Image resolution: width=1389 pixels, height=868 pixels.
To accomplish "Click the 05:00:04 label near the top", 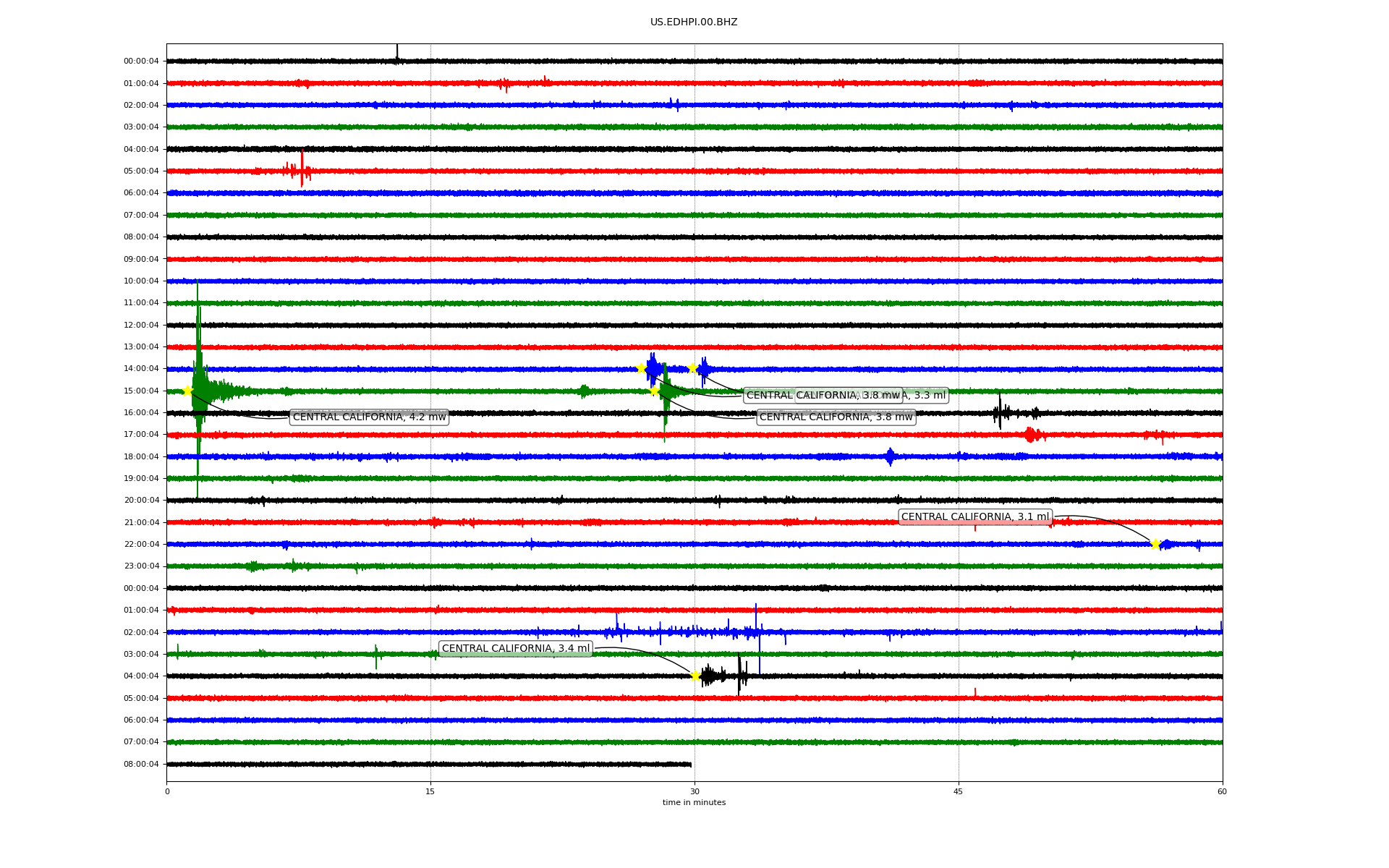I will pos(141,171).
